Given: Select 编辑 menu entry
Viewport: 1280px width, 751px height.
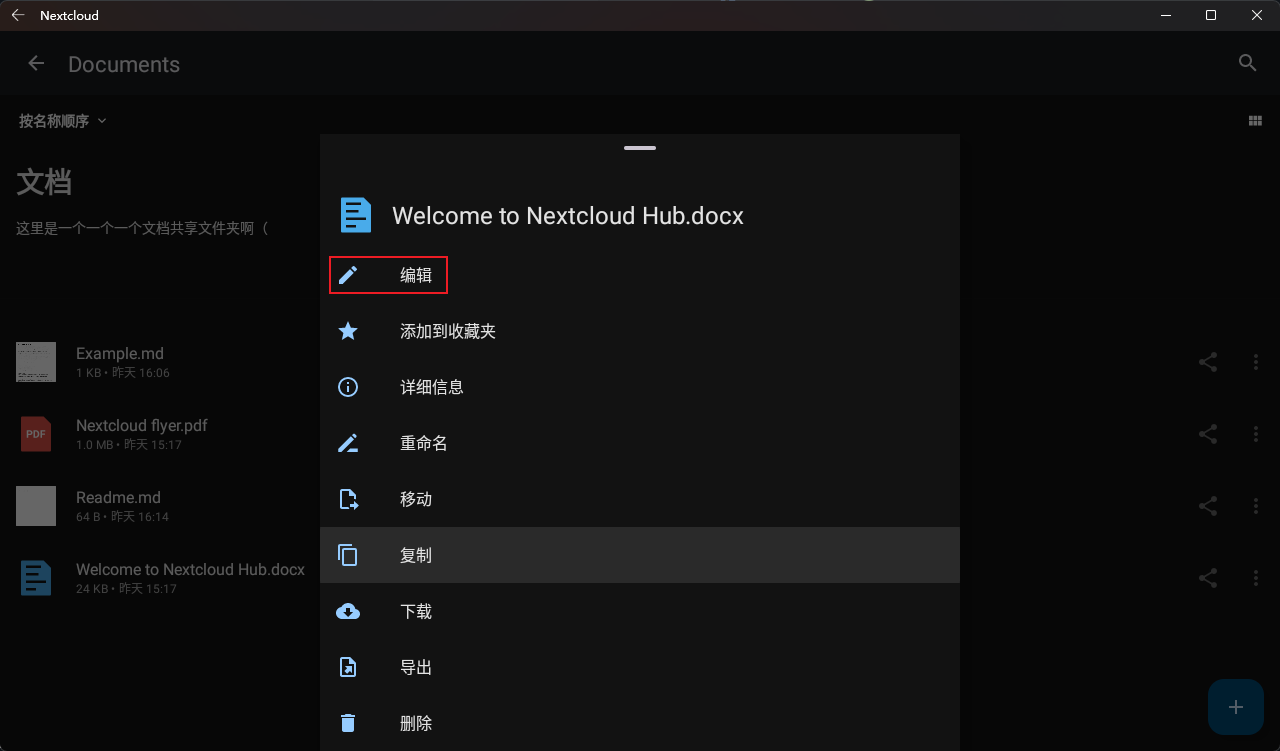Looking at the screenshot, I should (x=640, y=275).
